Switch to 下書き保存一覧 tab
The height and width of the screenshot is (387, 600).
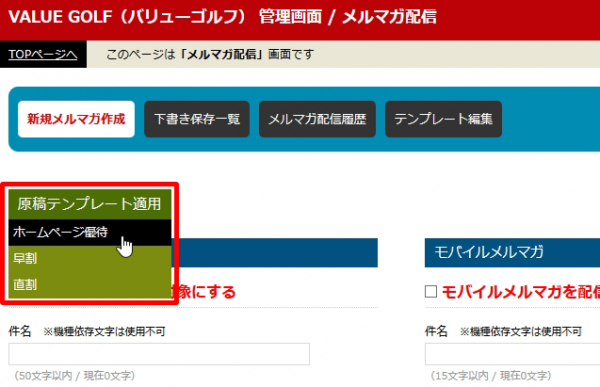tap(197, 119)
